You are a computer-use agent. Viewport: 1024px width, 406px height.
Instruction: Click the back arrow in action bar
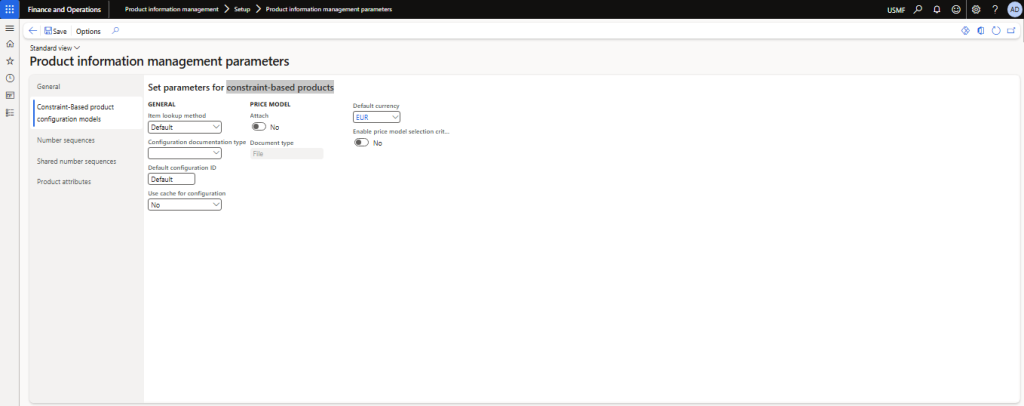point(33,31)
